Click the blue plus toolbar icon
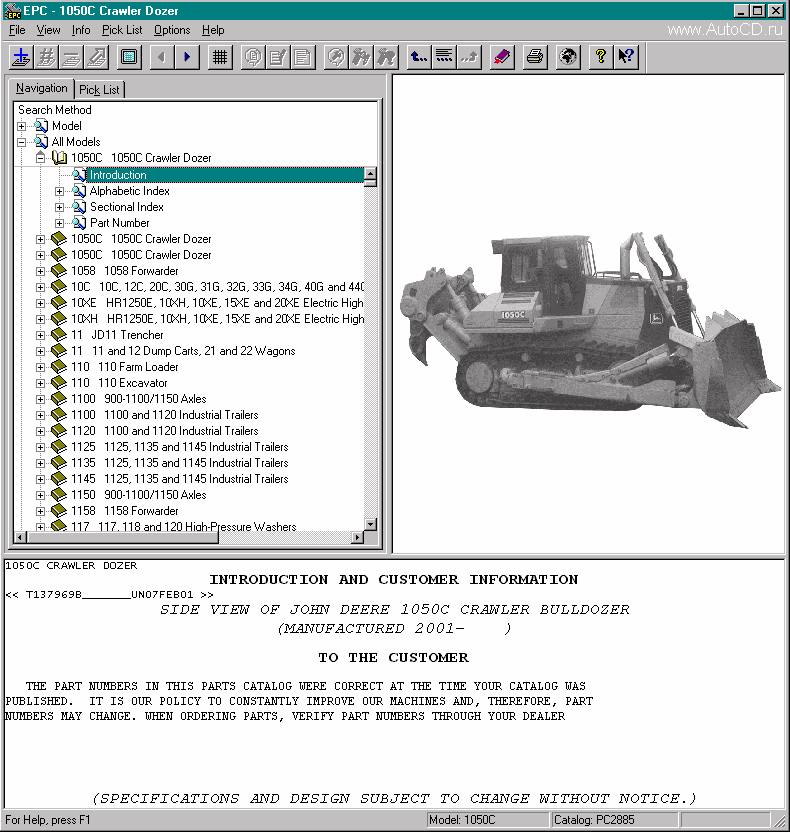Image resolution: width=790 pixels, height=832 pixels. pos(21,57)
